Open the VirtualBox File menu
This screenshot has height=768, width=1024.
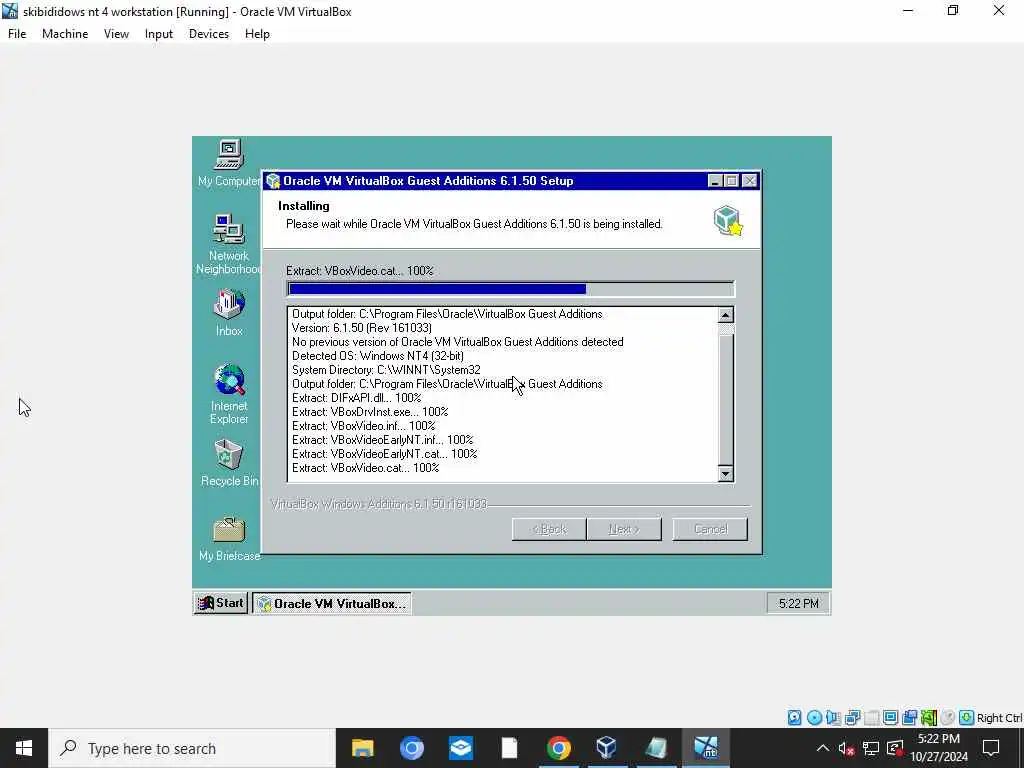coord(17,34)
